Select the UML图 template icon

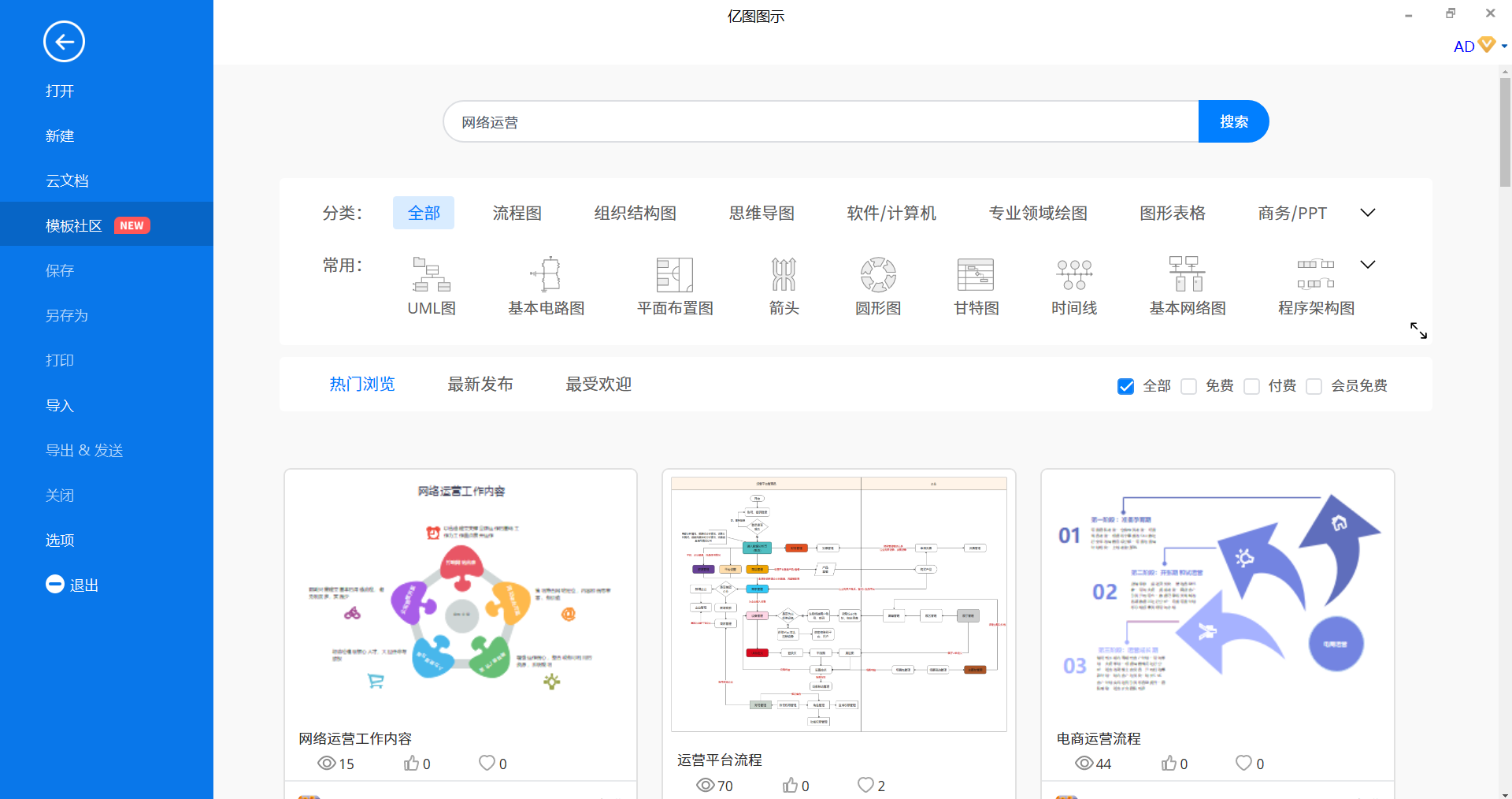(431, 275)
